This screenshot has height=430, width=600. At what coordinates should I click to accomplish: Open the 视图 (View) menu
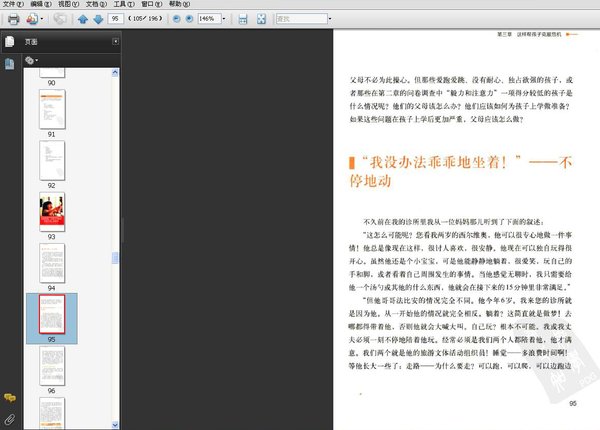click(x=68, y=4)
